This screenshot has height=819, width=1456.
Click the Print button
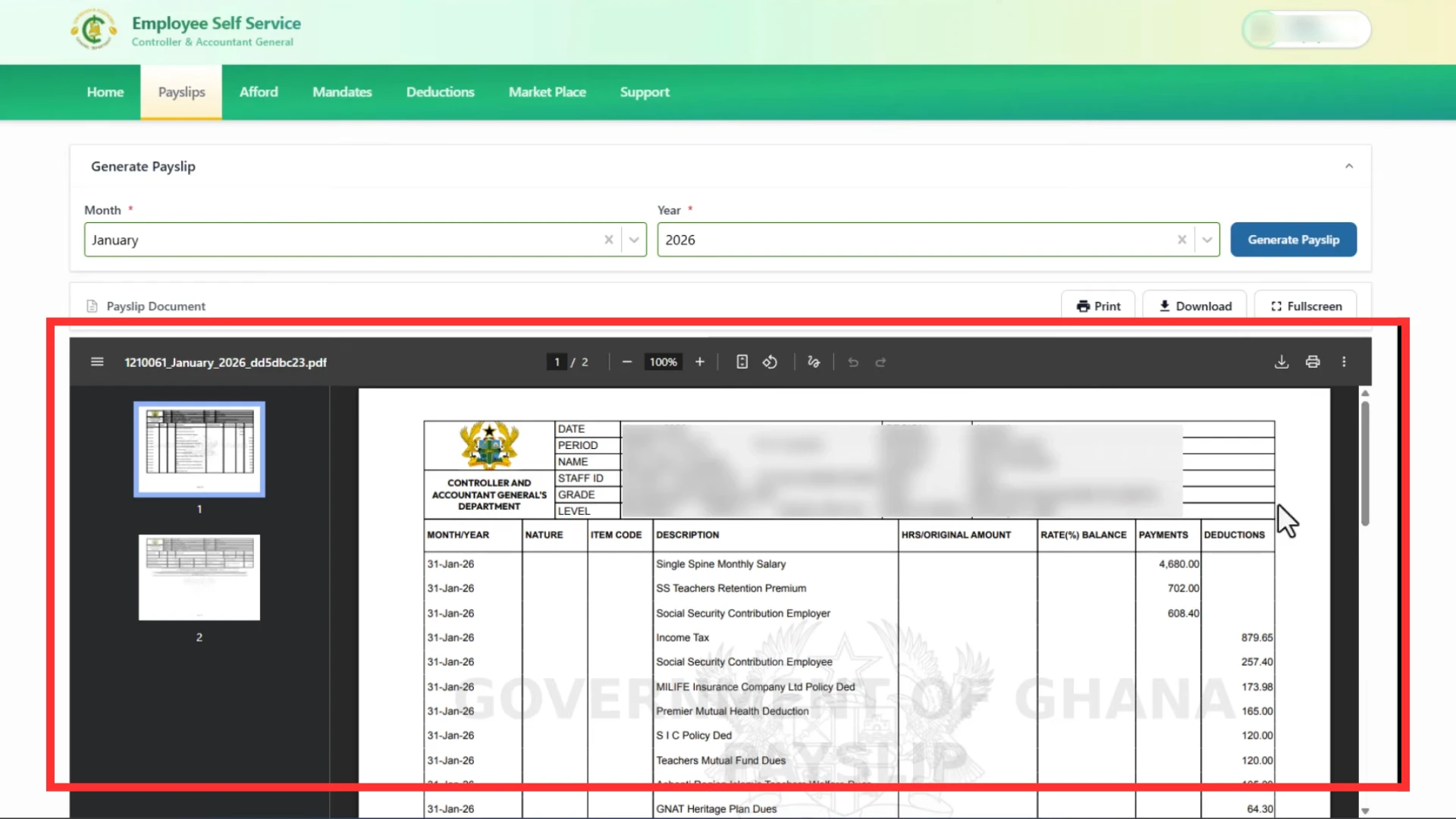click(x=1098, y=306)
